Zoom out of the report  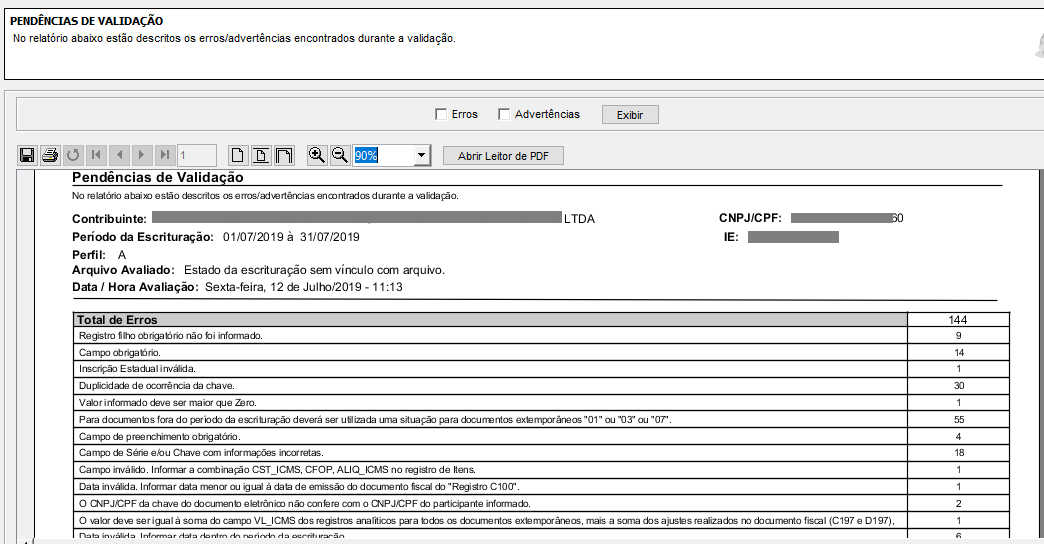(340, 155)
